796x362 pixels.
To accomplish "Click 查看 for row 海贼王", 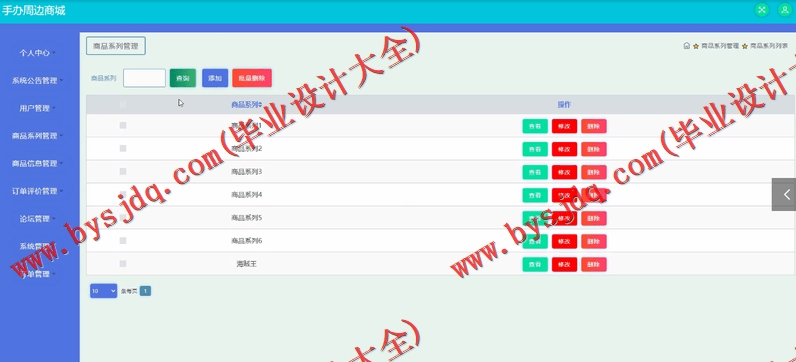I will [x=535, y=265].
